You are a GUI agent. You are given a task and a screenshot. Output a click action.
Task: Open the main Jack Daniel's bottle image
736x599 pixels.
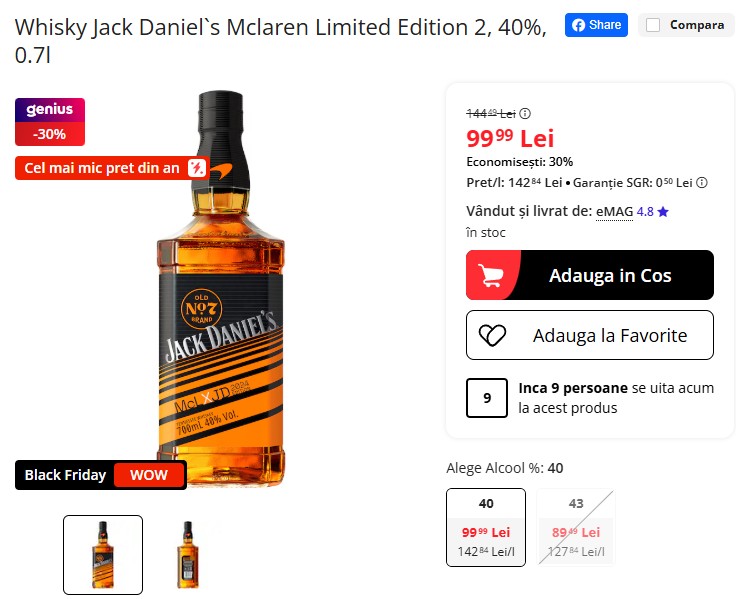pos(221,289)
